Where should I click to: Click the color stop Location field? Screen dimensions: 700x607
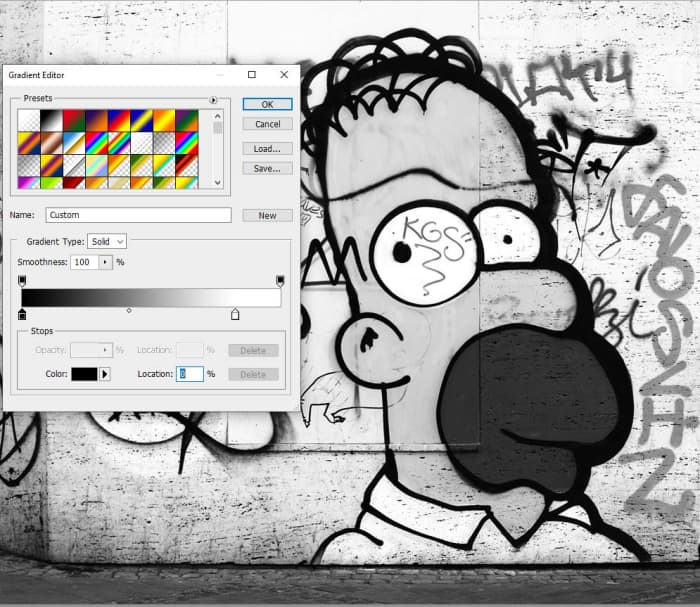point(190,374)
